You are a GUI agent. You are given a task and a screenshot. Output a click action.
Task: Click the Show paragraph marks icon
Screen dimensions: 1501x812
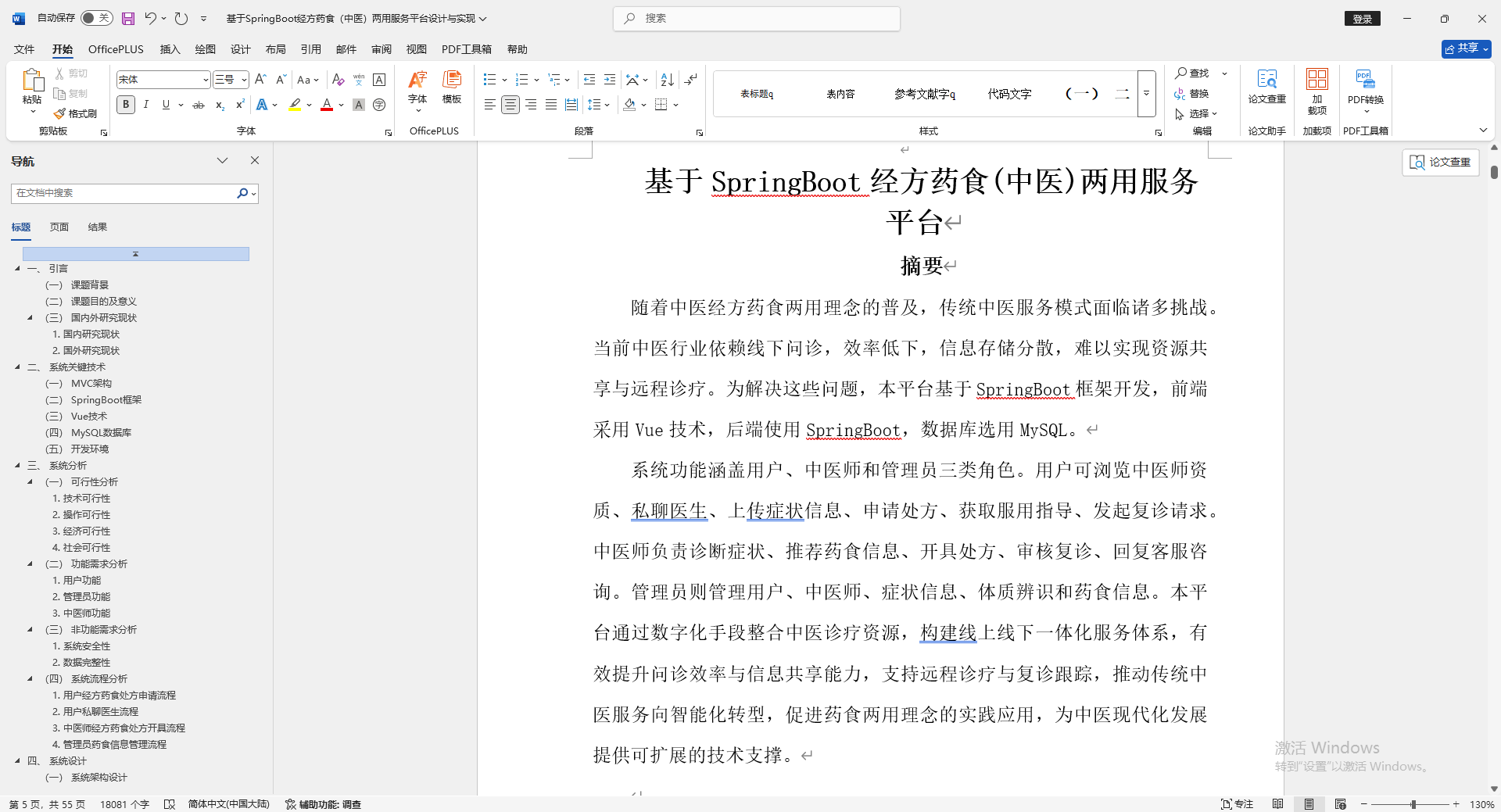tap(690, 80)
